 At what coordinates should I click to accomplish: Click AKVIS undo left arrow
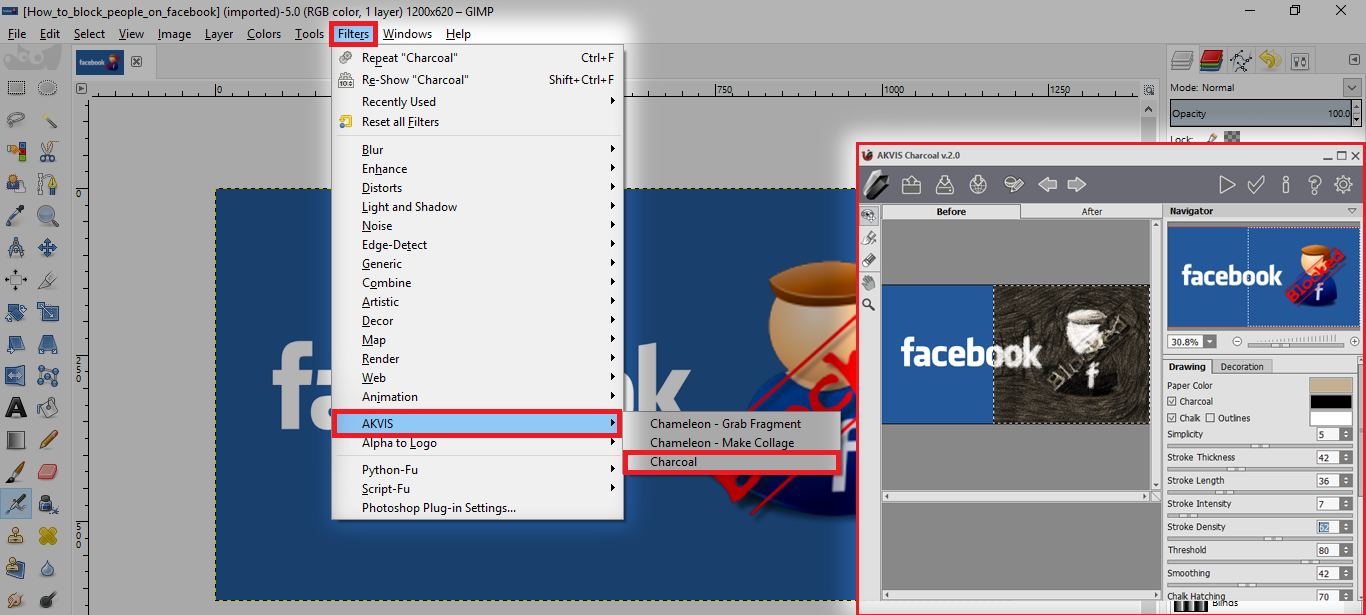[x=1047, y=184]
